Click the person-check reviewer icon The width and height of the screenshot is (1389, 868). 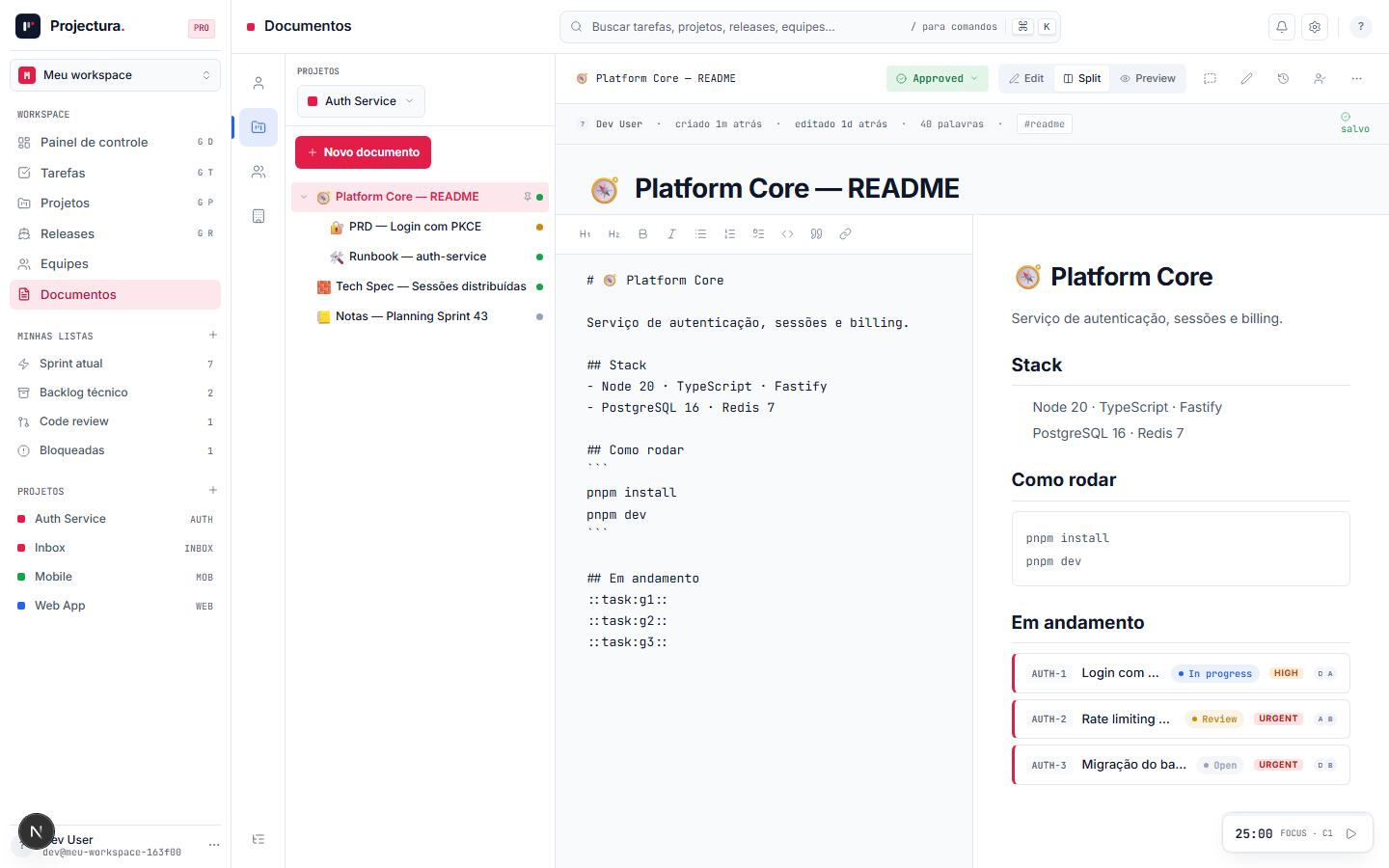click(1320, 79)
